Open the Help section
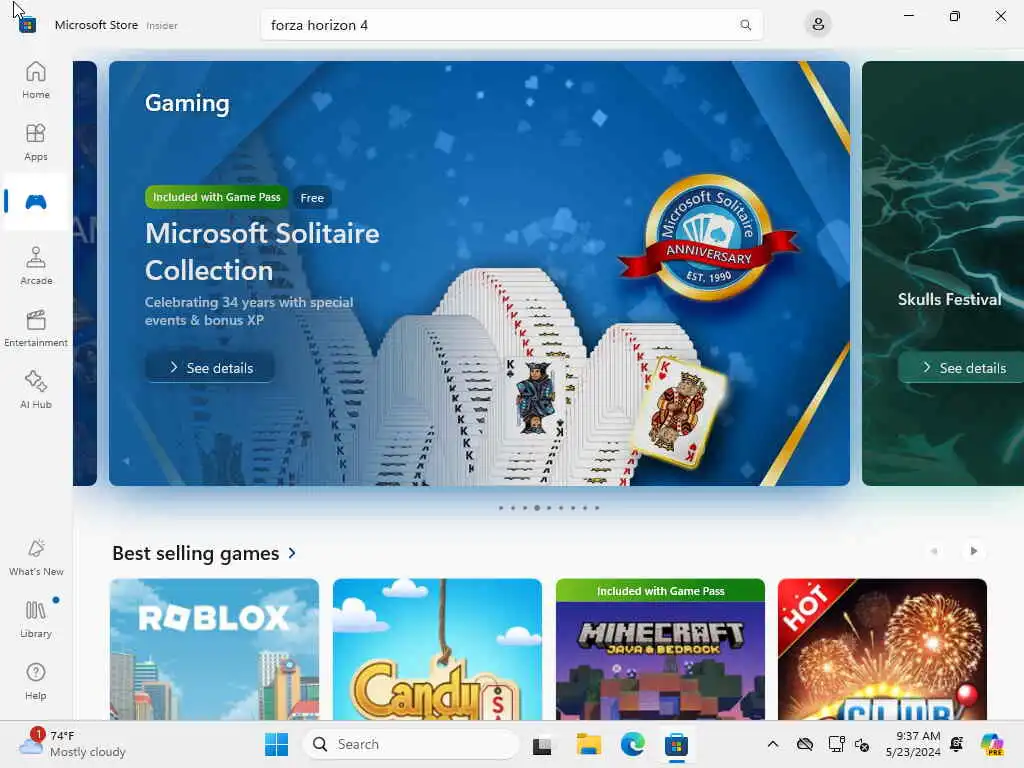This screenshot has height=768, width=1024. pos(35,681)
